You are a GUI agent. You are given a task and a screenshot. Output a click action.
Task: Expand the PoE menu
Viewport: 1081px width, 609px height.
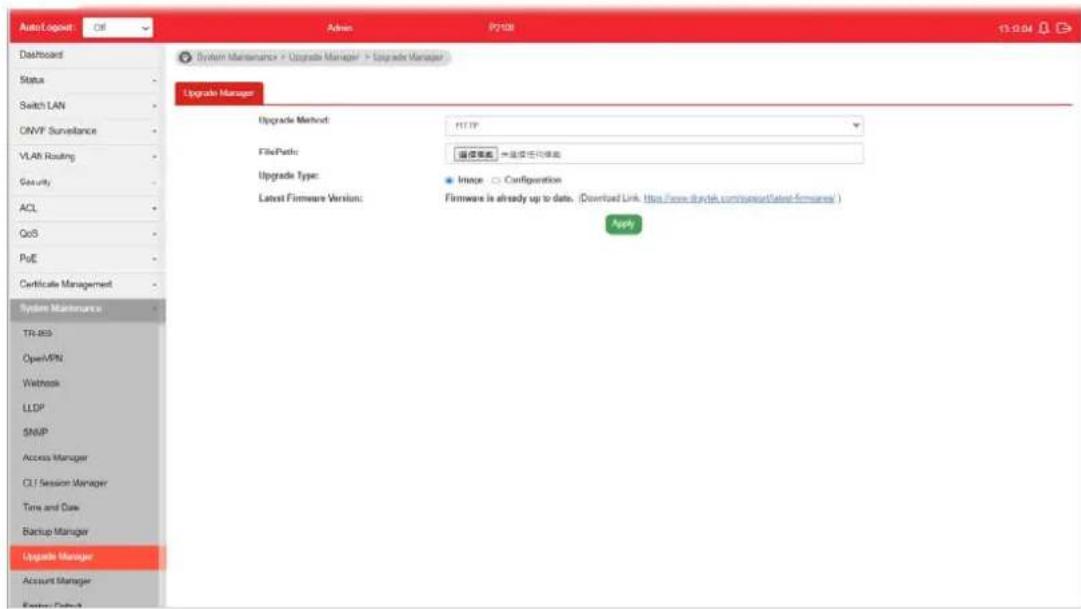click(x=88, y=259)
